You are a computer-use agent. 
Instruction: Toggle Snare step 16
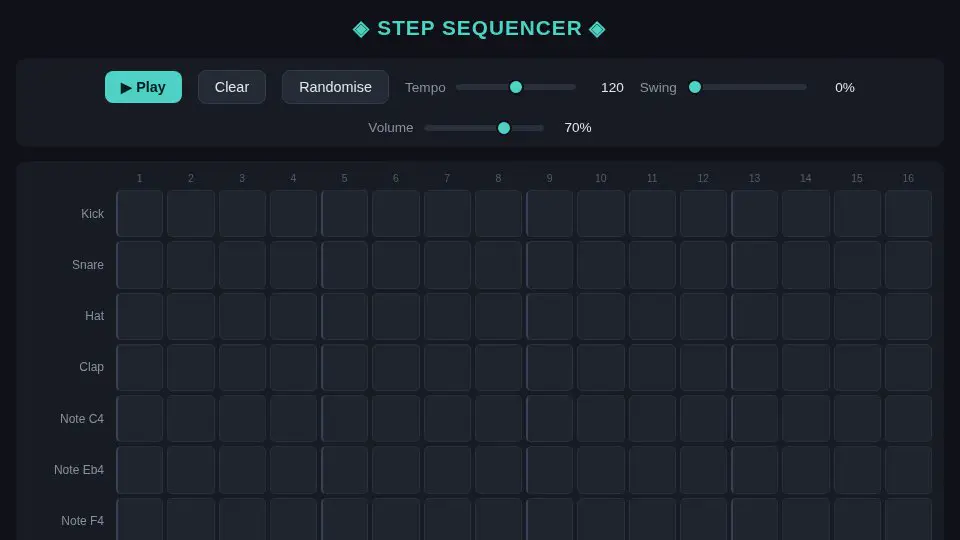coord(909,264)
